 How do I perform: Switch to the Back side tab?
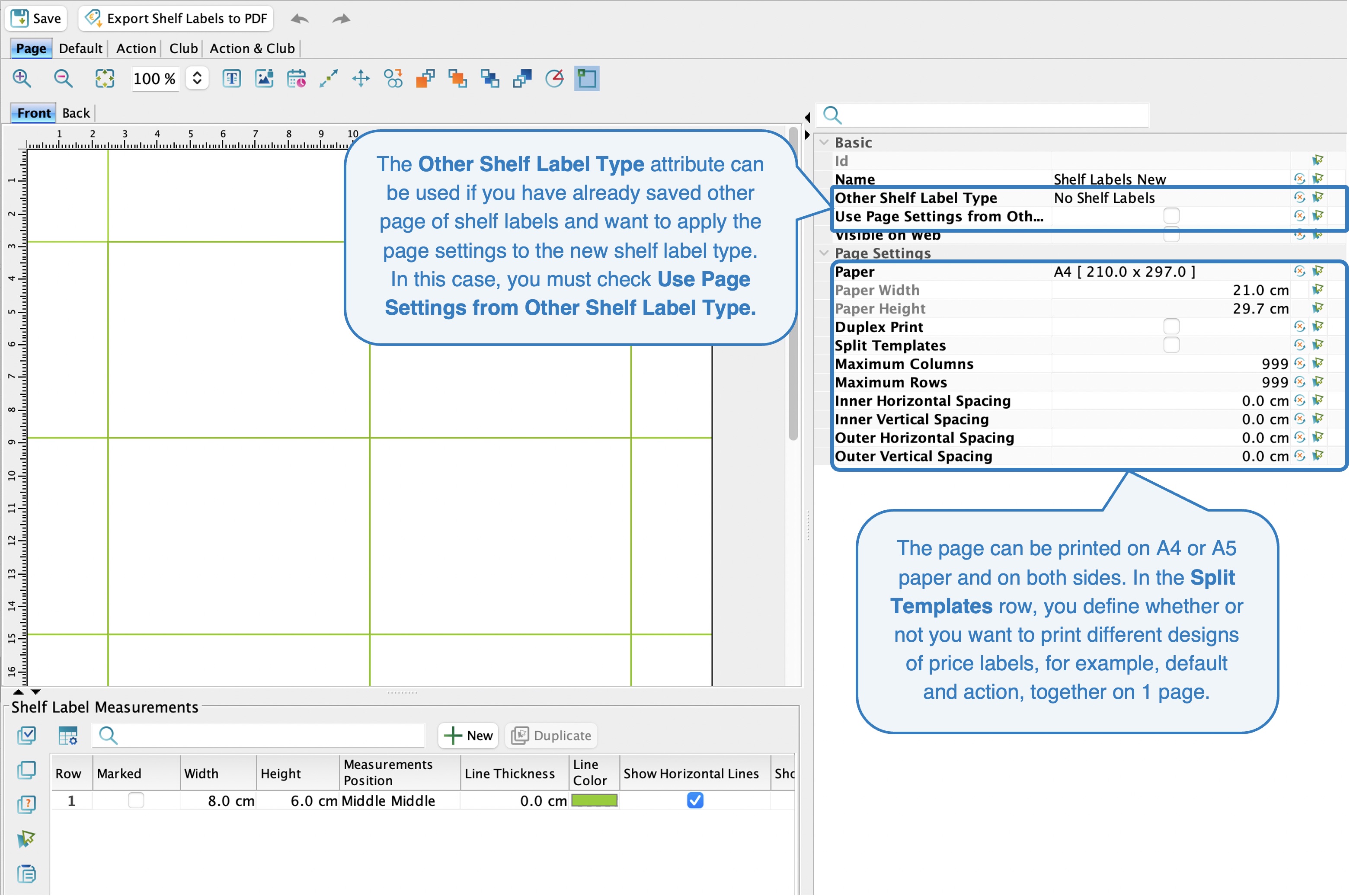pos(76,113)
